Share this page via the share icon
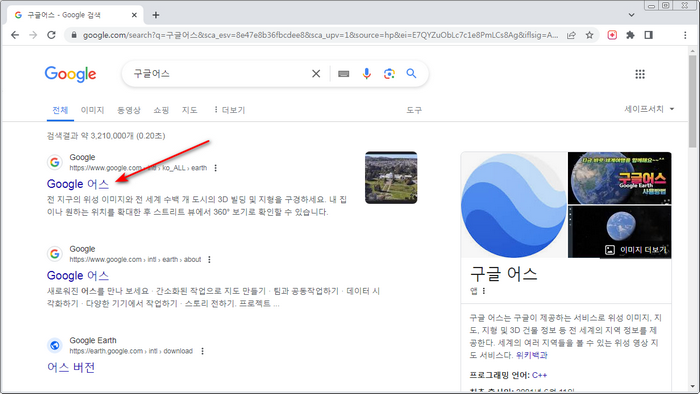Viewport: 700px width, 394px height. pos(571,35)
